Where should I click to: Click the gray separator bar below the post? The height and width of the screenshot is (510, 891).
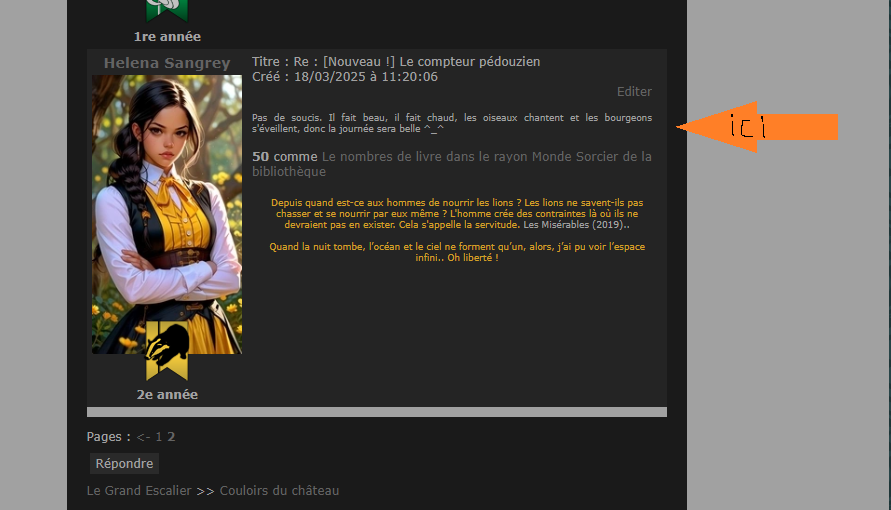point(377,412)
